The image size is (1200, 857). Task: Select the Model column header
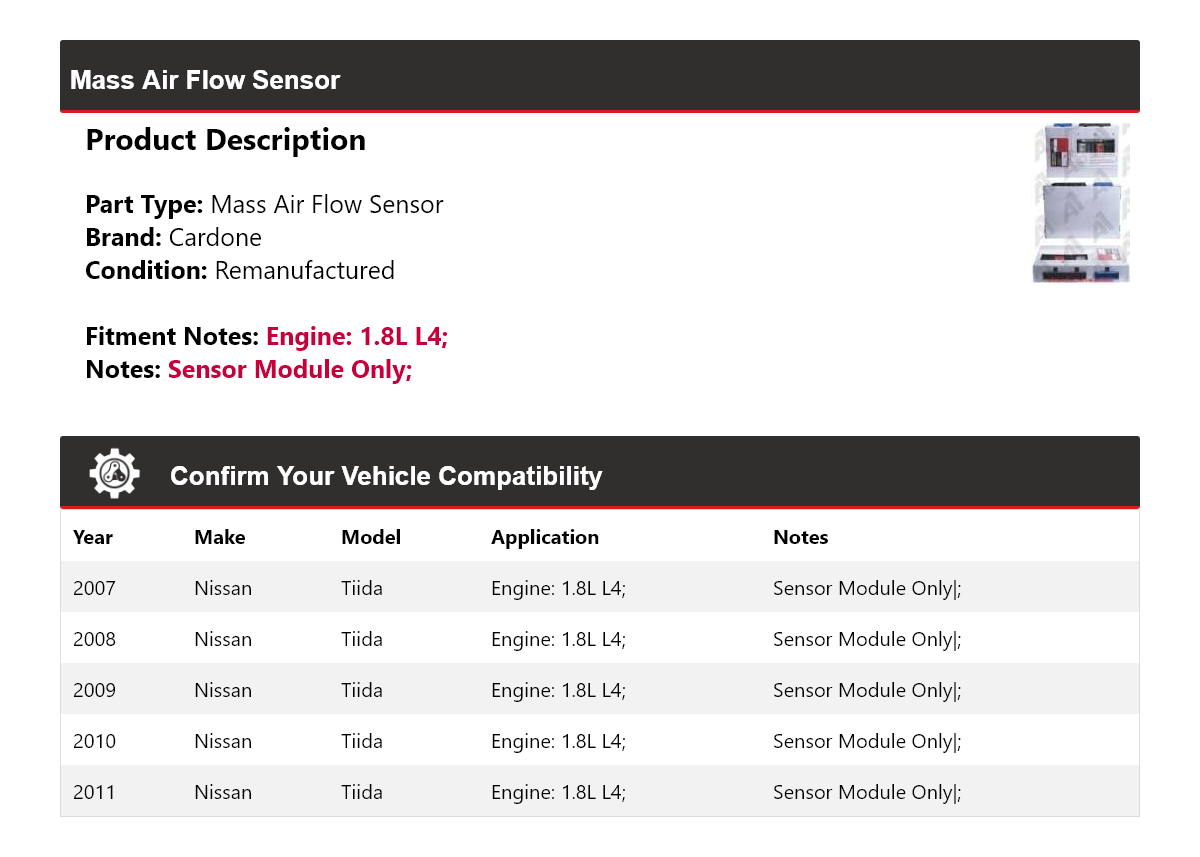pos(371,537)
